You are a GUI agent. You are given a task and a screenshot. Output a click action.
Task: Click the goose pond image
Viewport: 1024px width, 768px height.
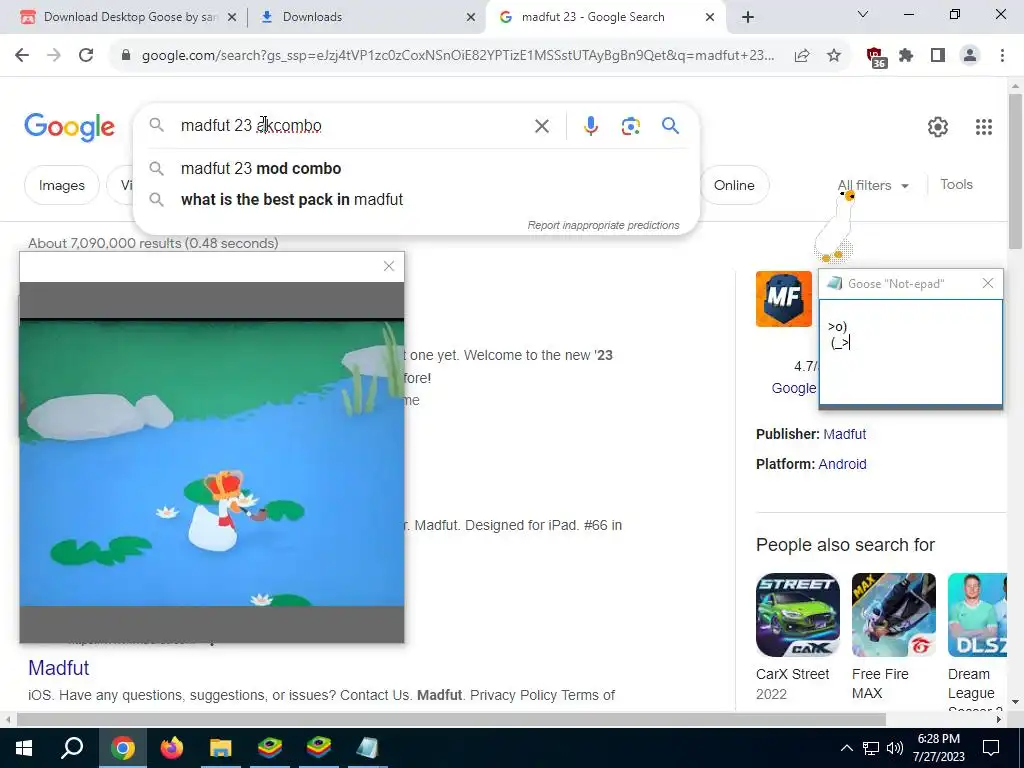click(x=212, y=462)
